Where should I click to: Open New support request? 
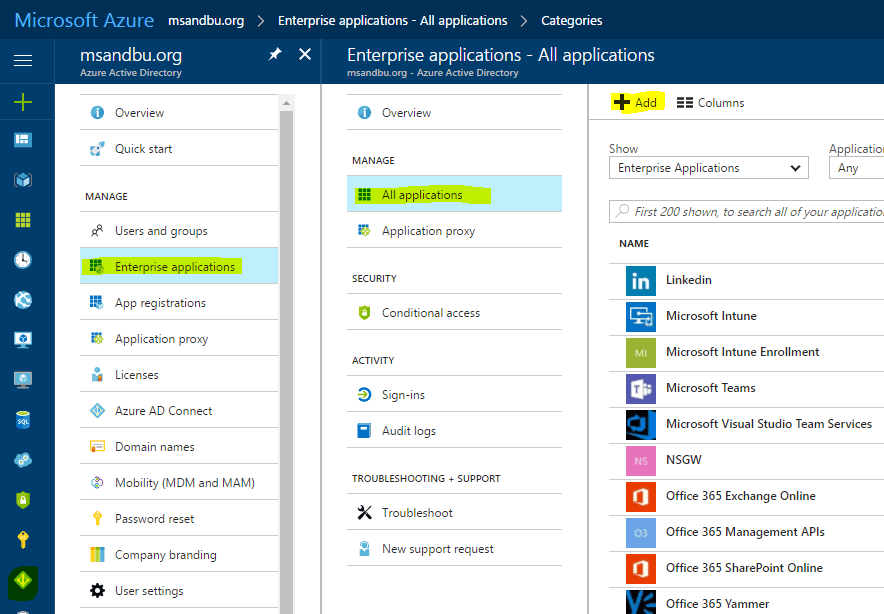[x=454, y=549]
